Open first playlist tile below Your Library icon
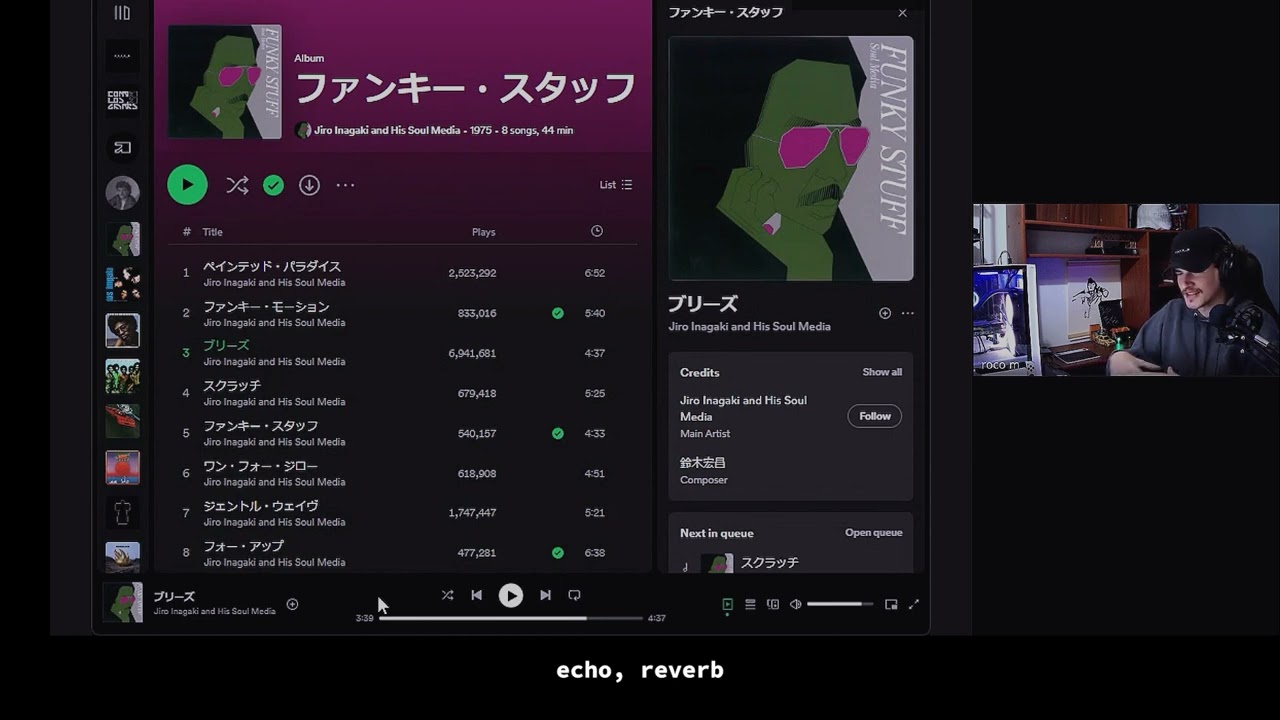The height and width of the screenshot is (720, 1280). [x=123, y=56]
